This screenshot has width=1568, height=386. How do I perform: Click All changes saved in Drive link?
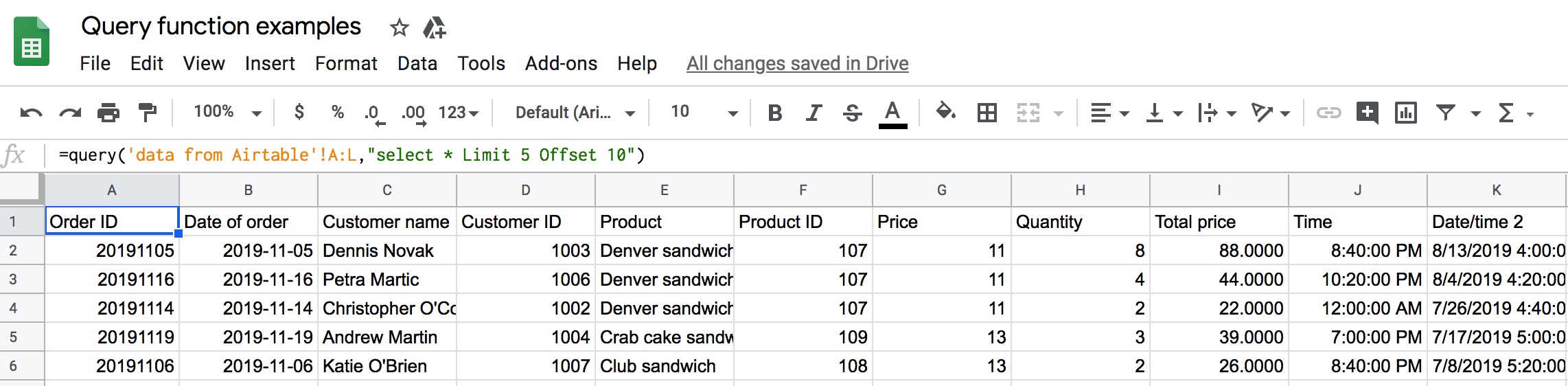click(798, 63)
